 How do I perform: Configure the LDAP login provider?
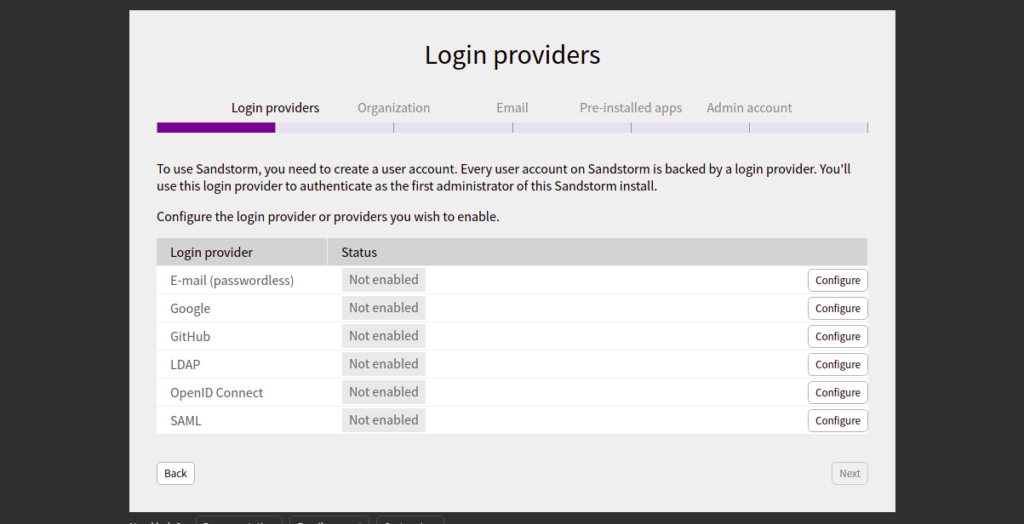(837, 365)
